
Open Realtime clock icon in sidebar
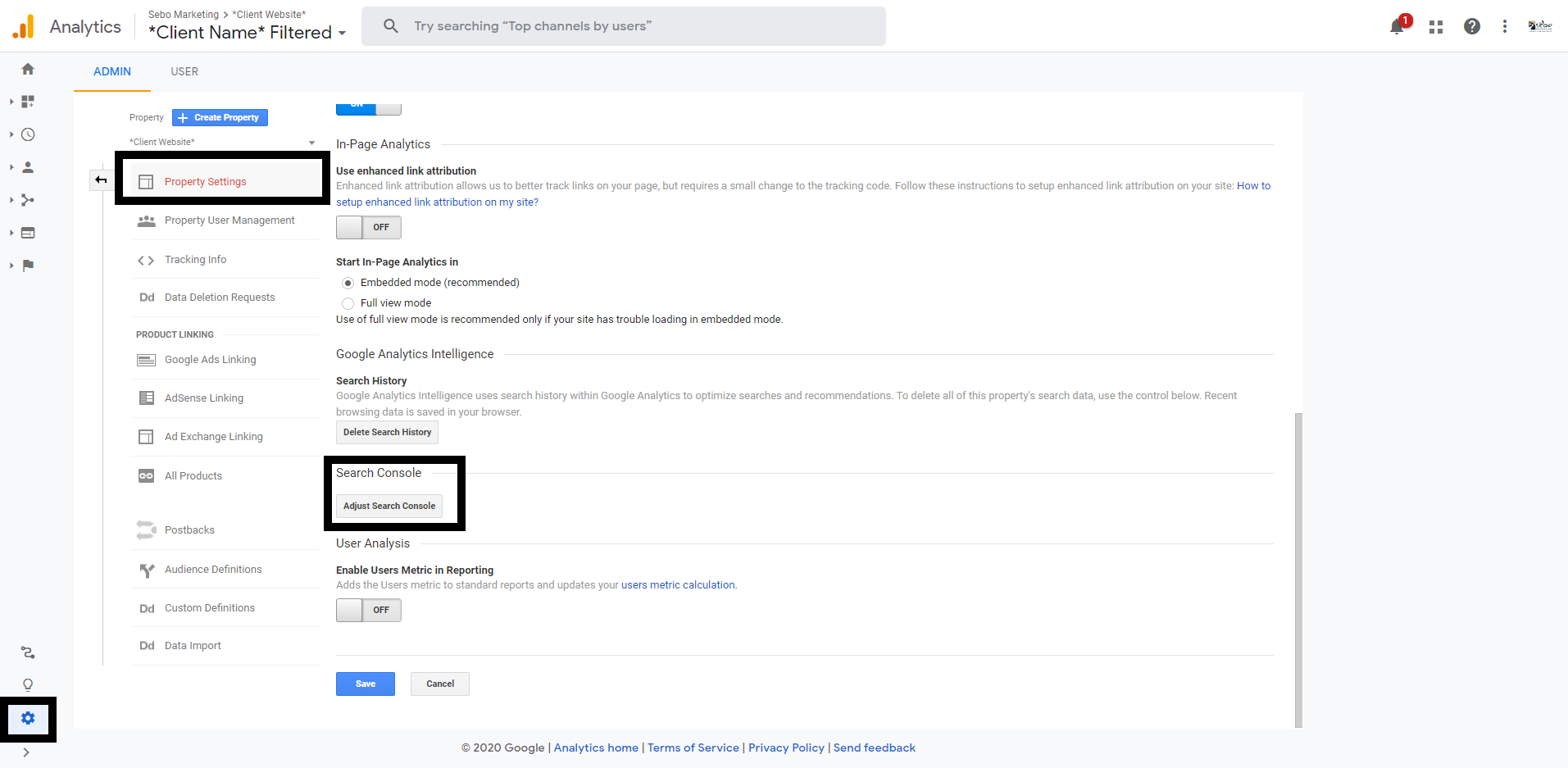28,134
